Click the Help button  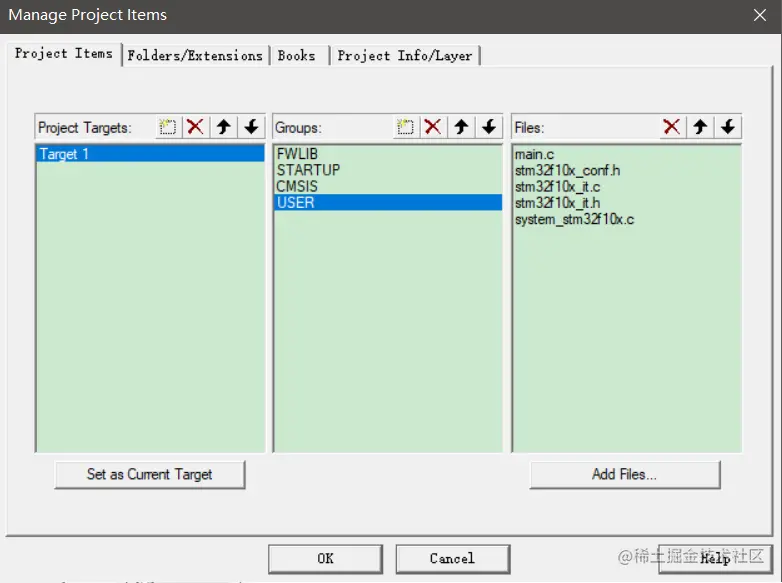(x=715, y=559)
